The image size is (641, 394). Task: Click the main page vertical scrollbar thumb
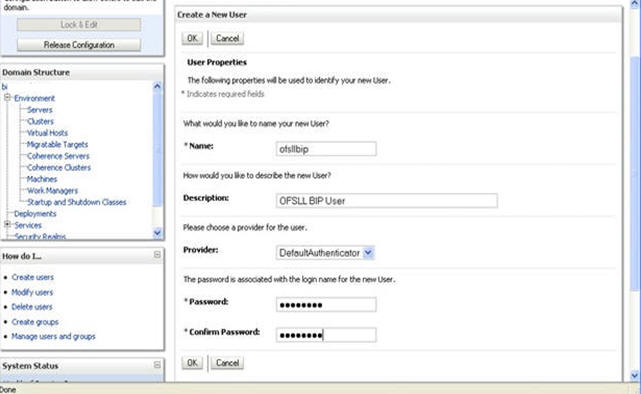(635, 174)
